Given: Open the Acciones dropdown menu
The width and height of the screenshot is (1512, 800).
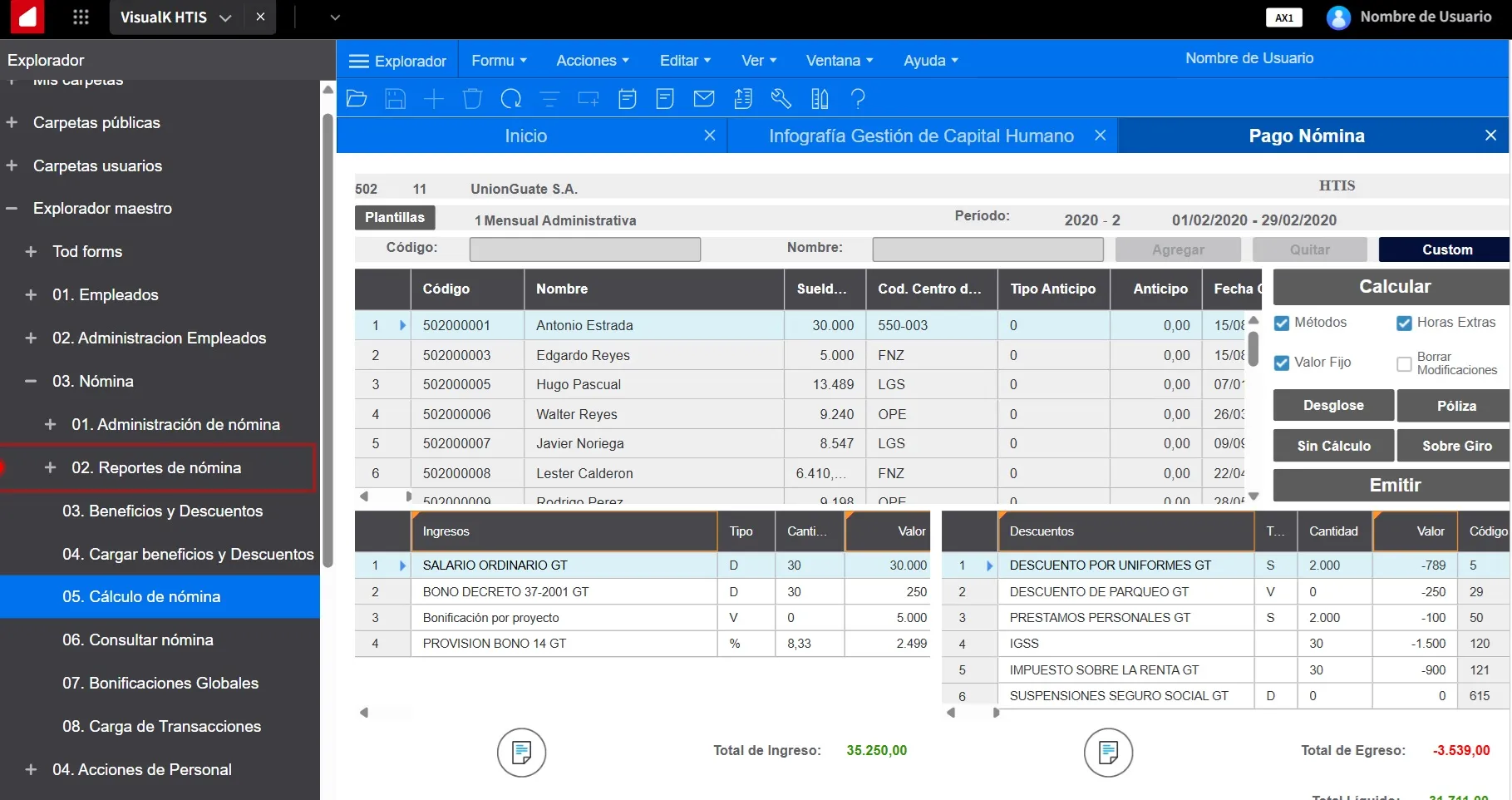Looking at the screenshot, I should pos(592,61).
